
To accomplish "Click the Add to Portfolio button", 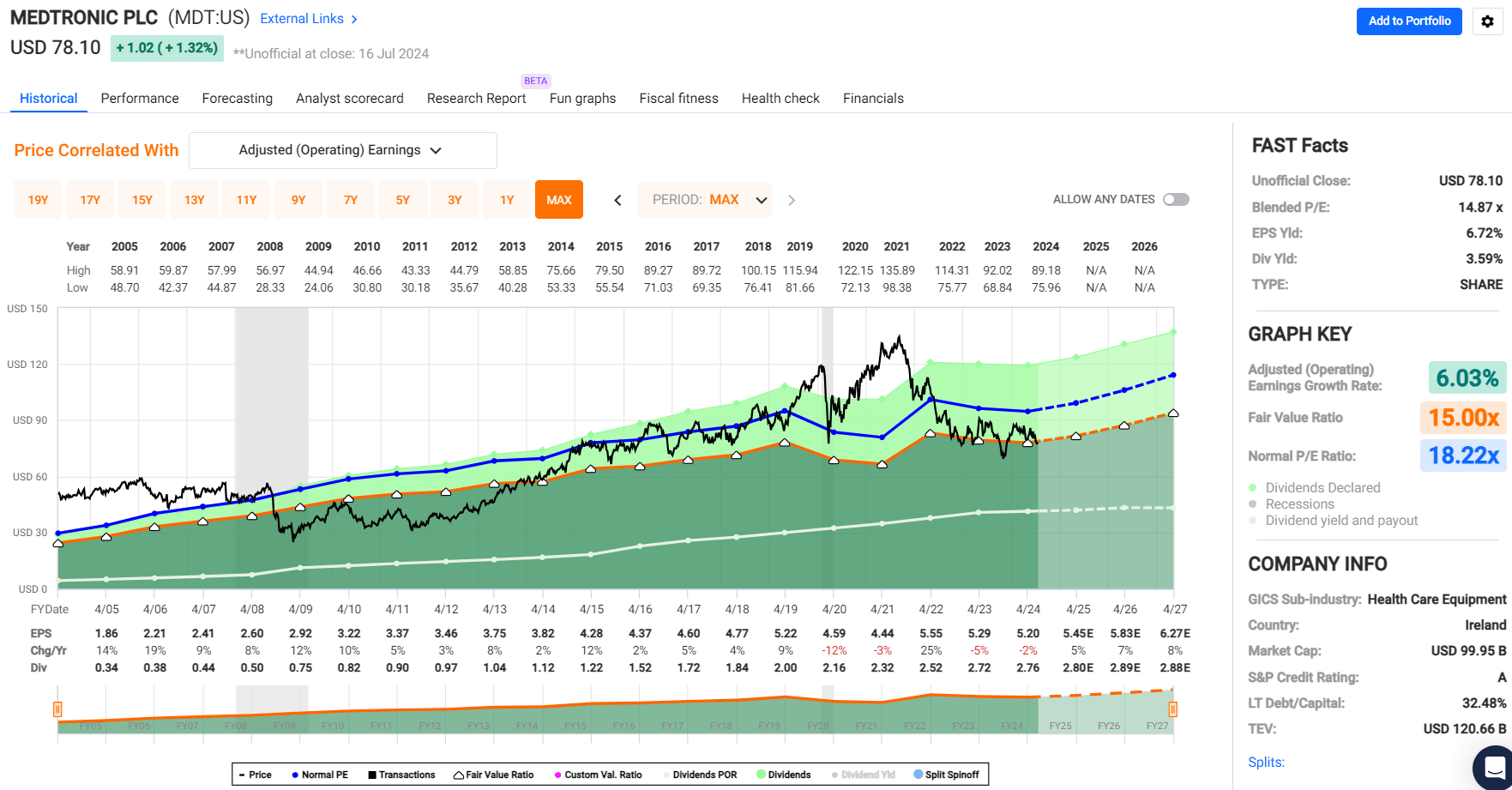I will tap(1408, 21).
